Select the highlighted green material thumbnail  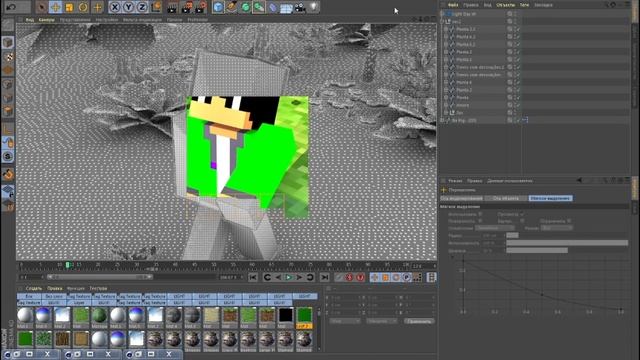pos(304,315)
